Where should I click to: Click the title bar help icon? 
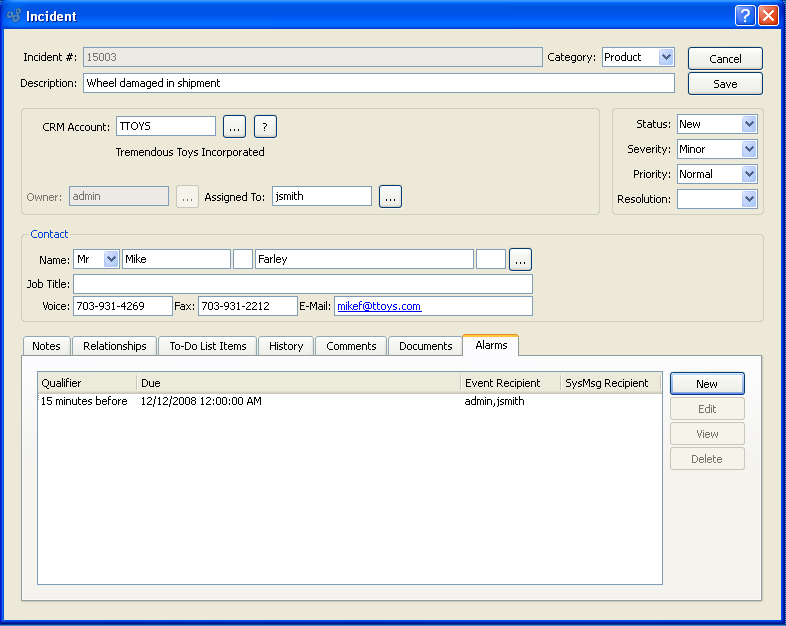coord(745,16)
